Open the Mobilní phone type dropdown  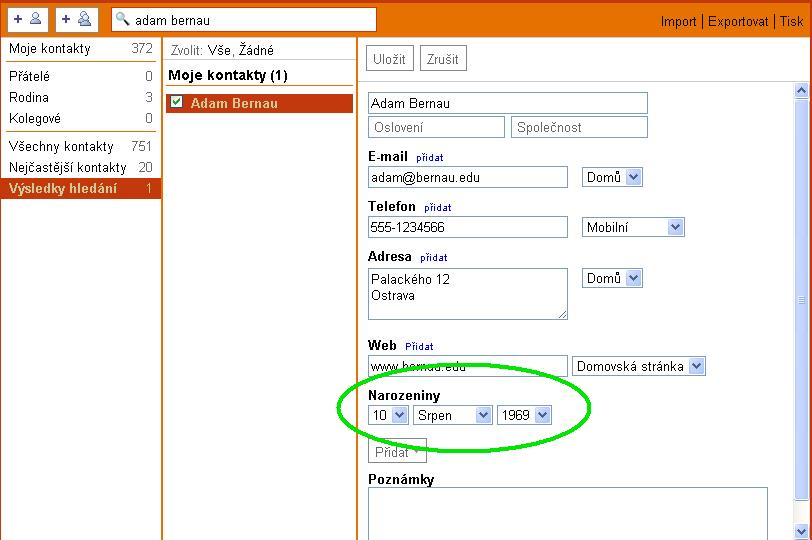633,227
